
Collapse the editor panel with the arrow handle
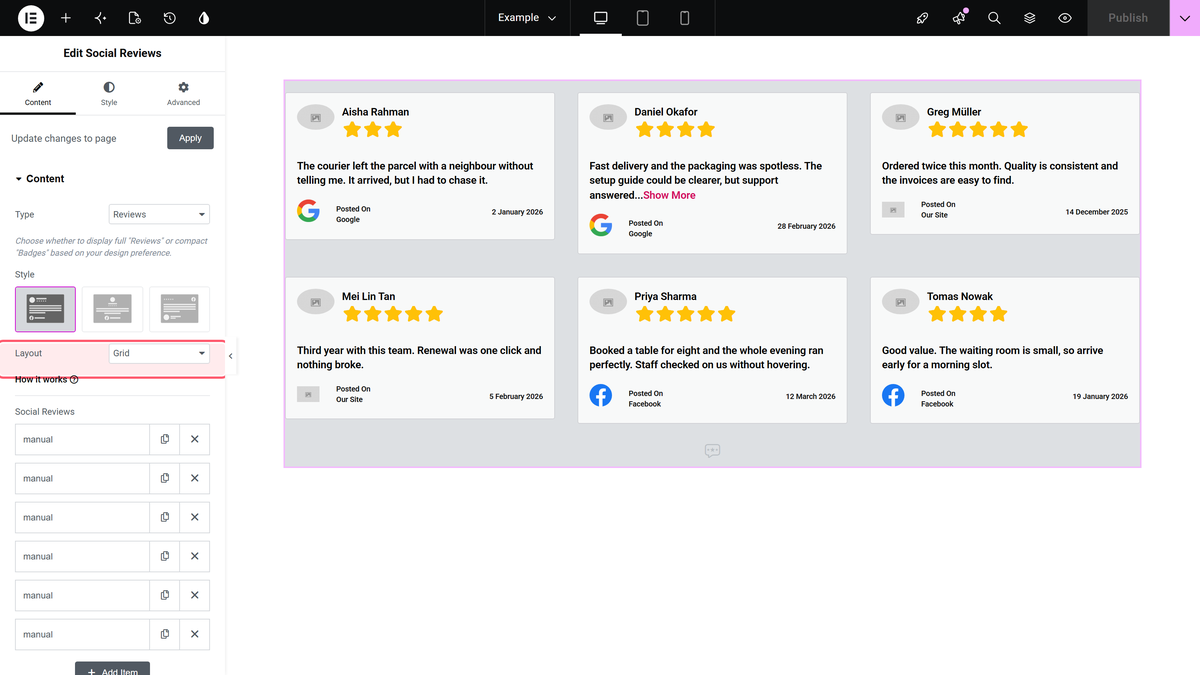231,356
